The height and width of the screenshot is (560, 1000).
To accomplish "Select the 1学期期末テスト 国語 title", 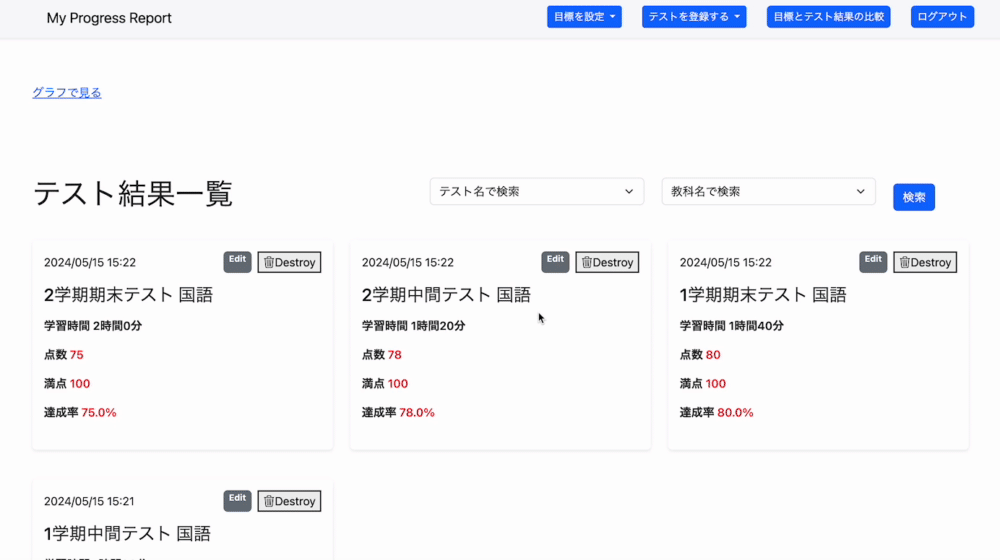I will [x=763, y=295].
